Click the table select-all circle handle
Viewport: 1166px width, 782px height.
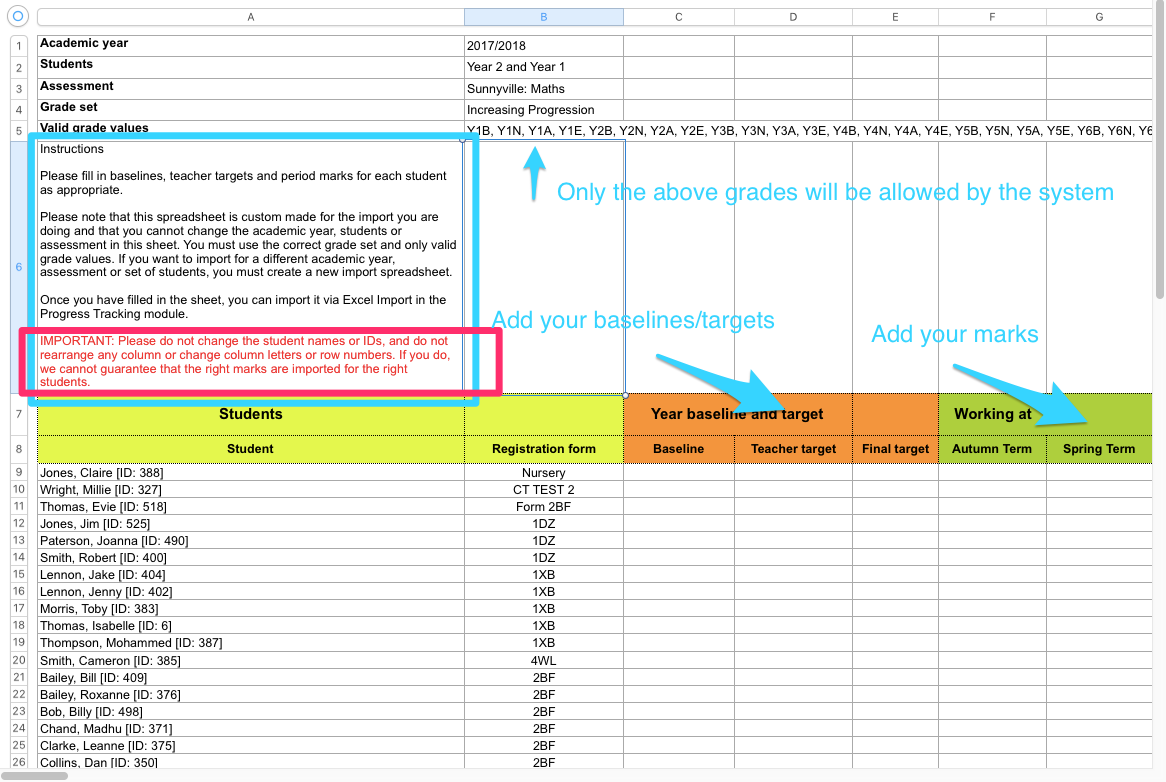tap(18, 17)
